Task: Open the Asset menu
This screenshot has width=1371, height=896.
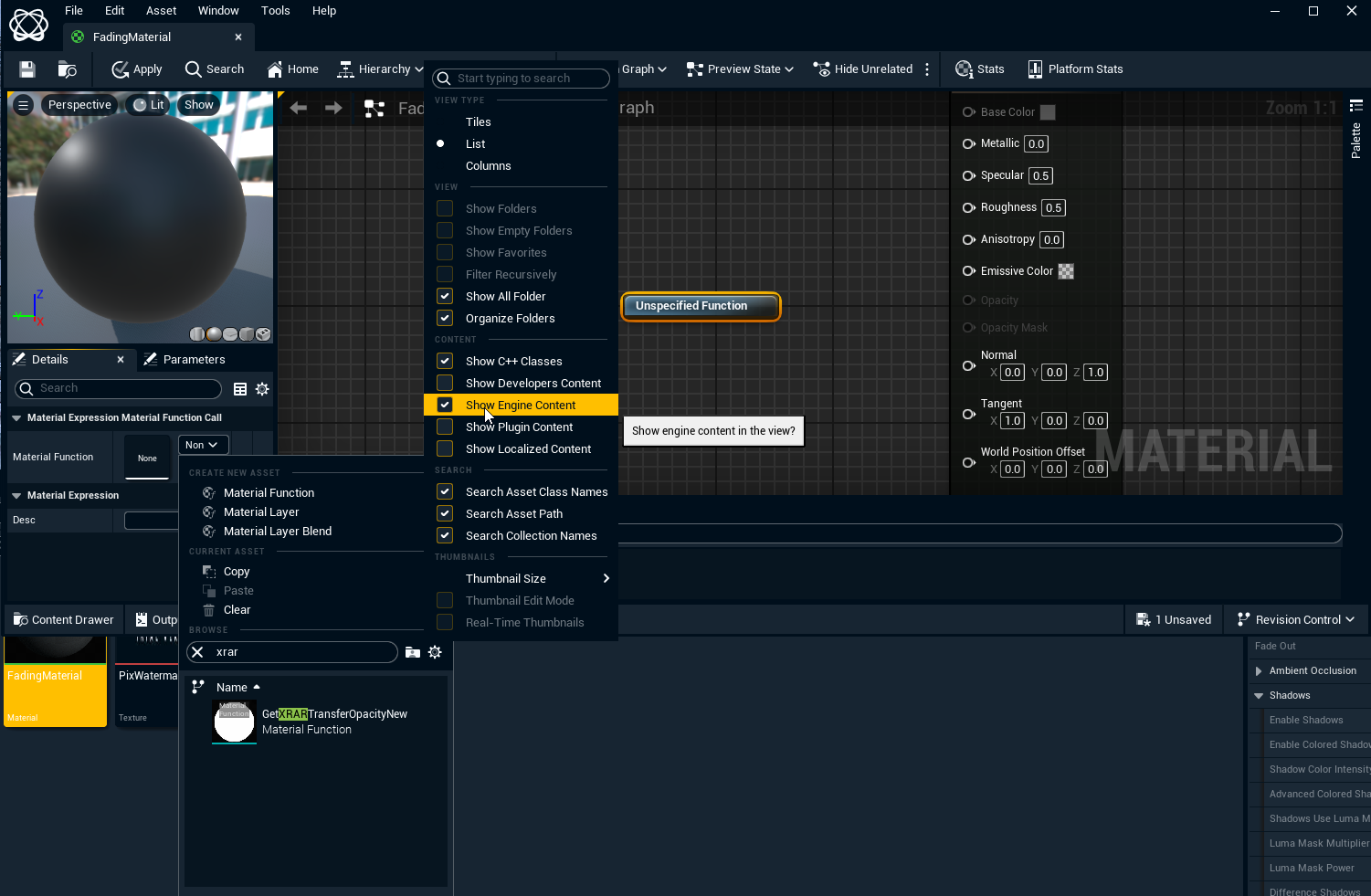Action: point(161,11)
